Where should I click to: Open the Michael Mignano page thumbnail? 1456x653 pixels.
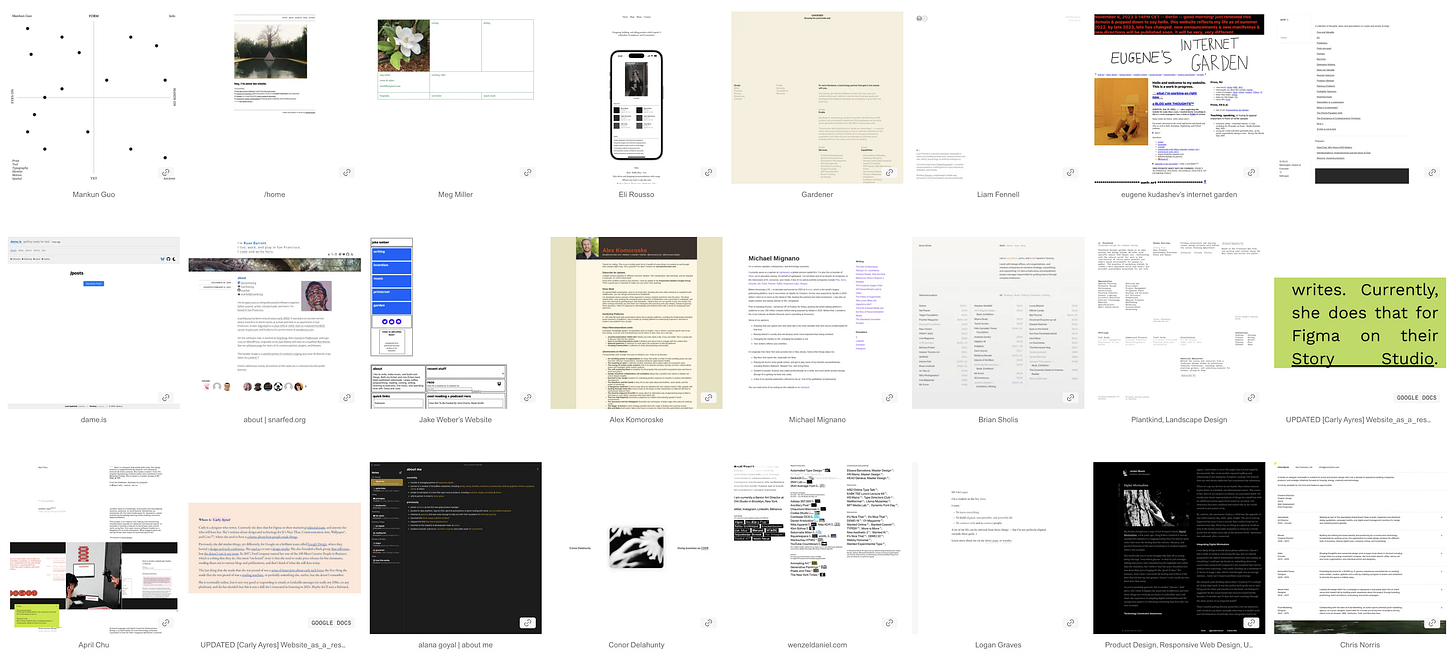tap(817, 322)
